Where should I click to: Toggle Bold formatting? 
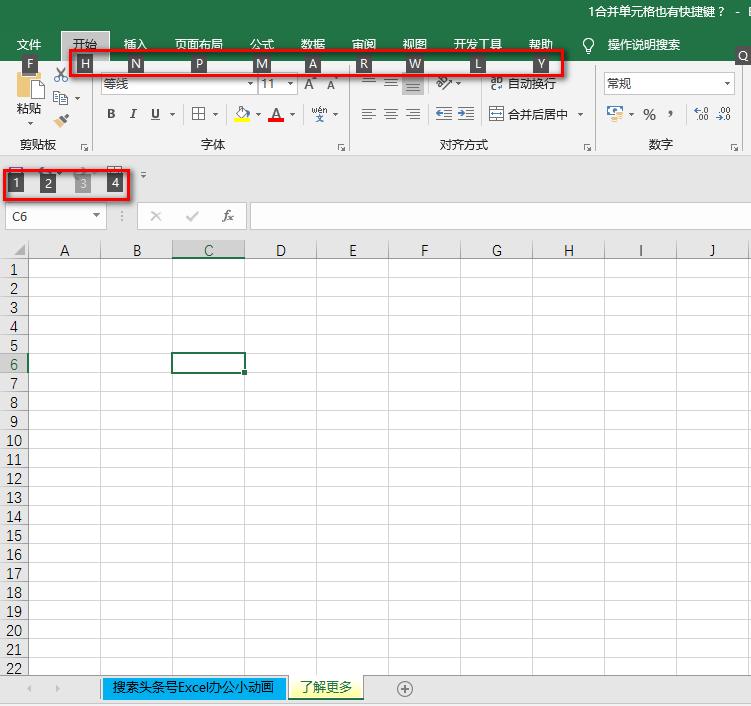[x=111, y=114]
